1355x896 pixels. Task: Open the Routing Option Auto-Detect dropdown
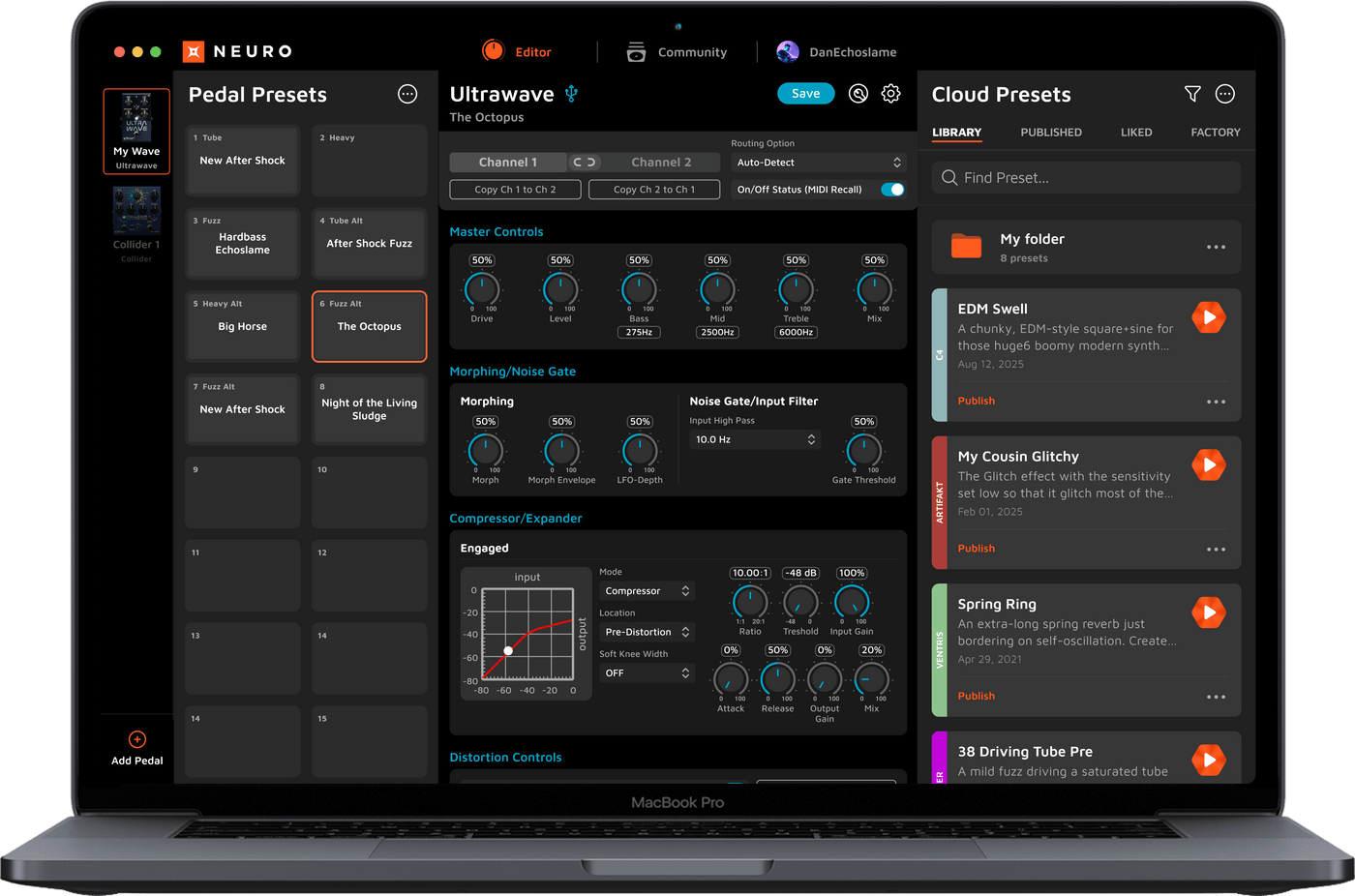click(819, 163)
